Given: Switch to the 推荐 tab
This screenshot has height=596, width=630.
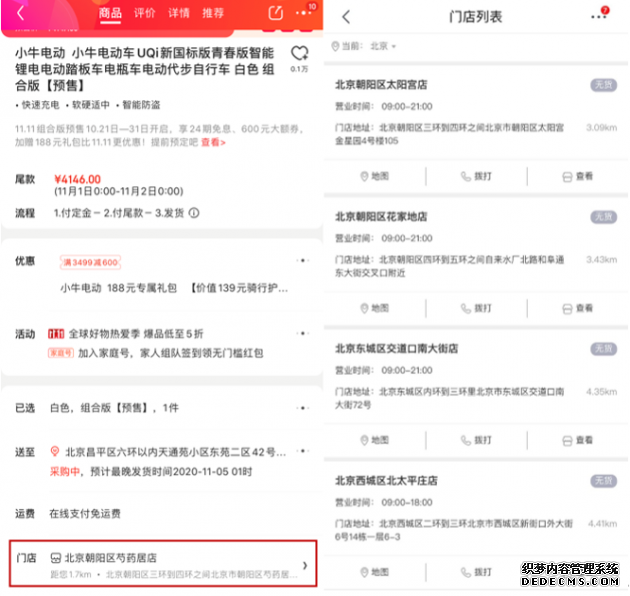Looking at the screenshot, I should tap(213, 13).
